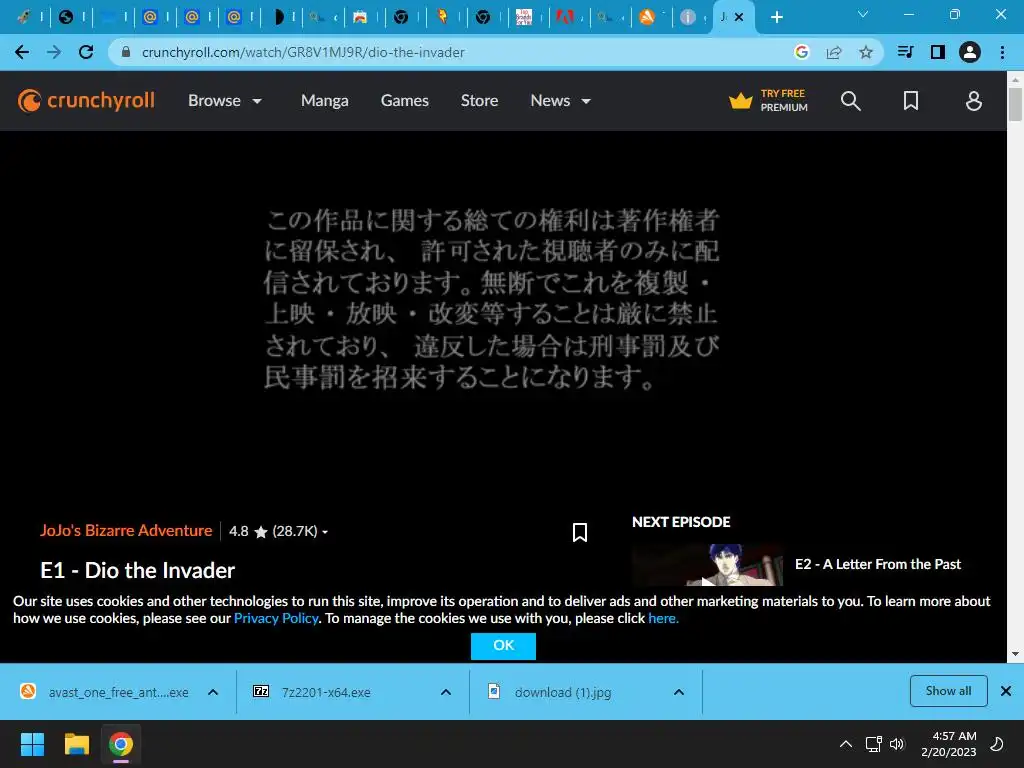Expand 7z2201-x64.exe options arrow
The width and height of the screenshot is (1024, 768).
click(x=446, y=692)
